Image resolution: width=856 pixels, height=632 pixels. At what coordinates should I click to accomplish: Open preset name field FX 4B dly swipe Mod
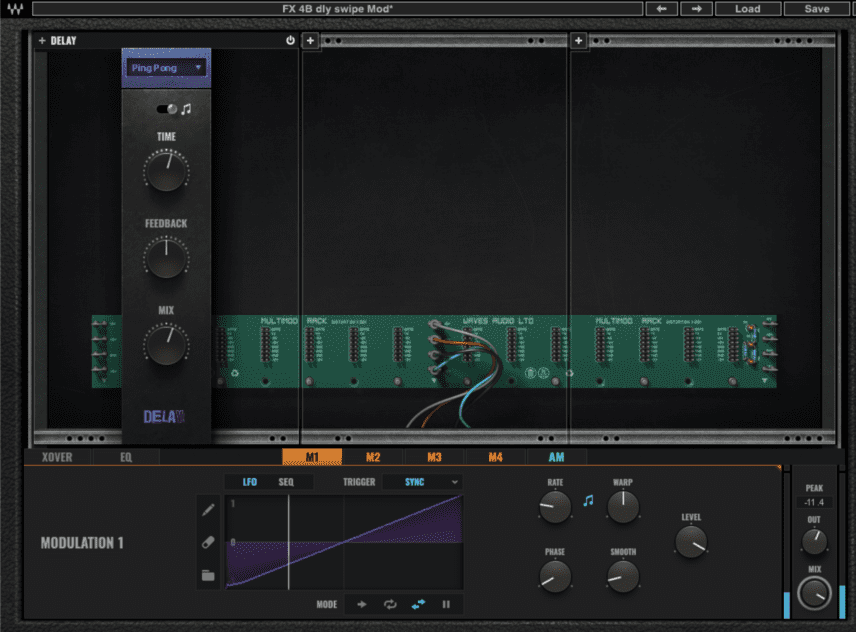(337, 9)
